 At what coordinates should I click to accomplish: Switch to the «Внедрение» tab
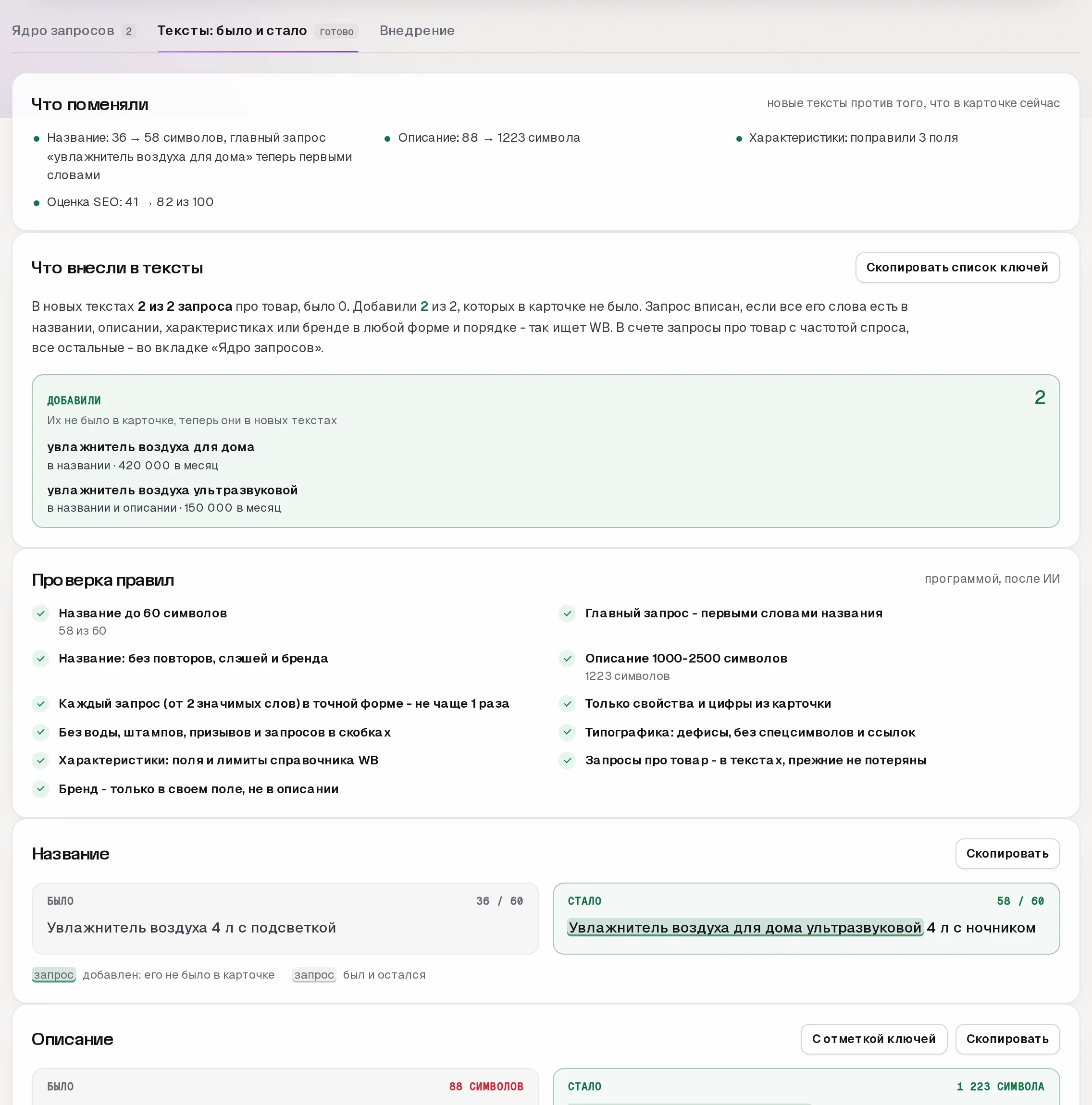coord(417,31)
